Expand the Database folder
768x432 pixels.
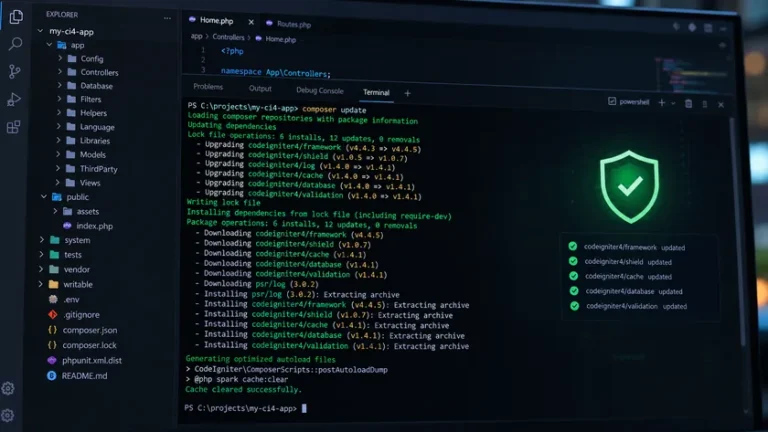click(59, 85)
